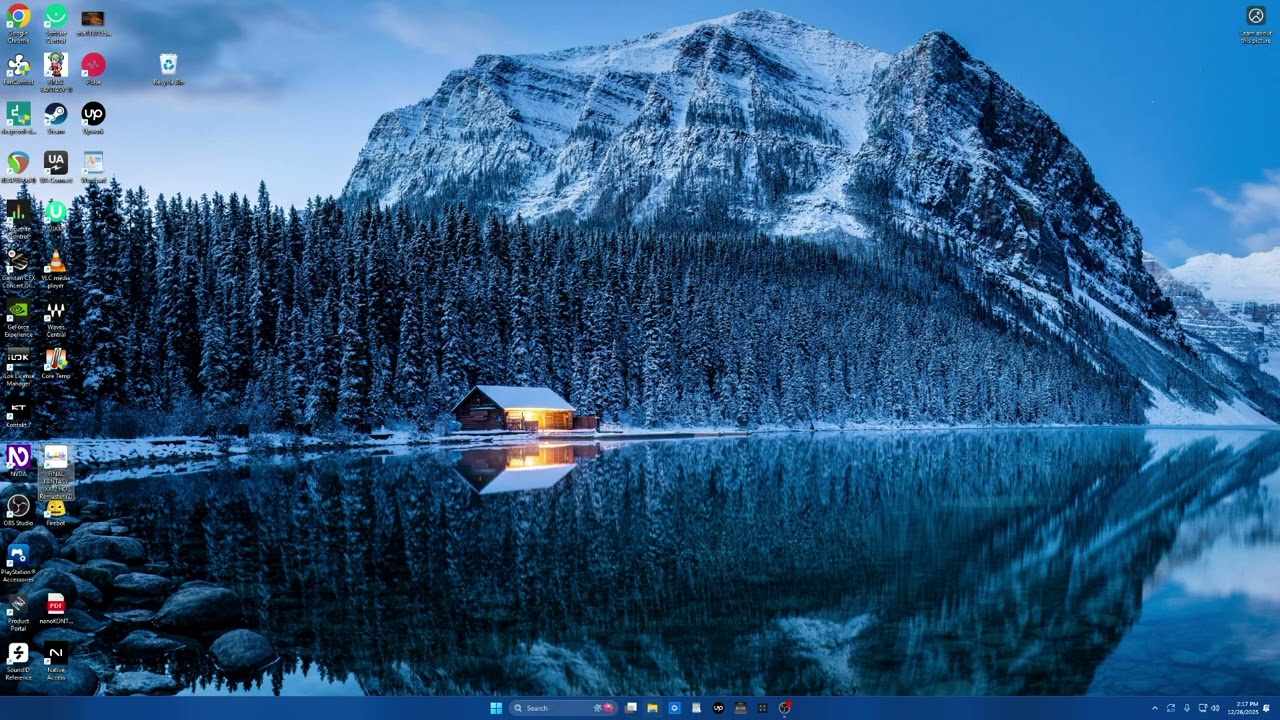1280x720 pixels.
Task: Select the GeForce Experience shortcut
Action: (x=18, y=318)
